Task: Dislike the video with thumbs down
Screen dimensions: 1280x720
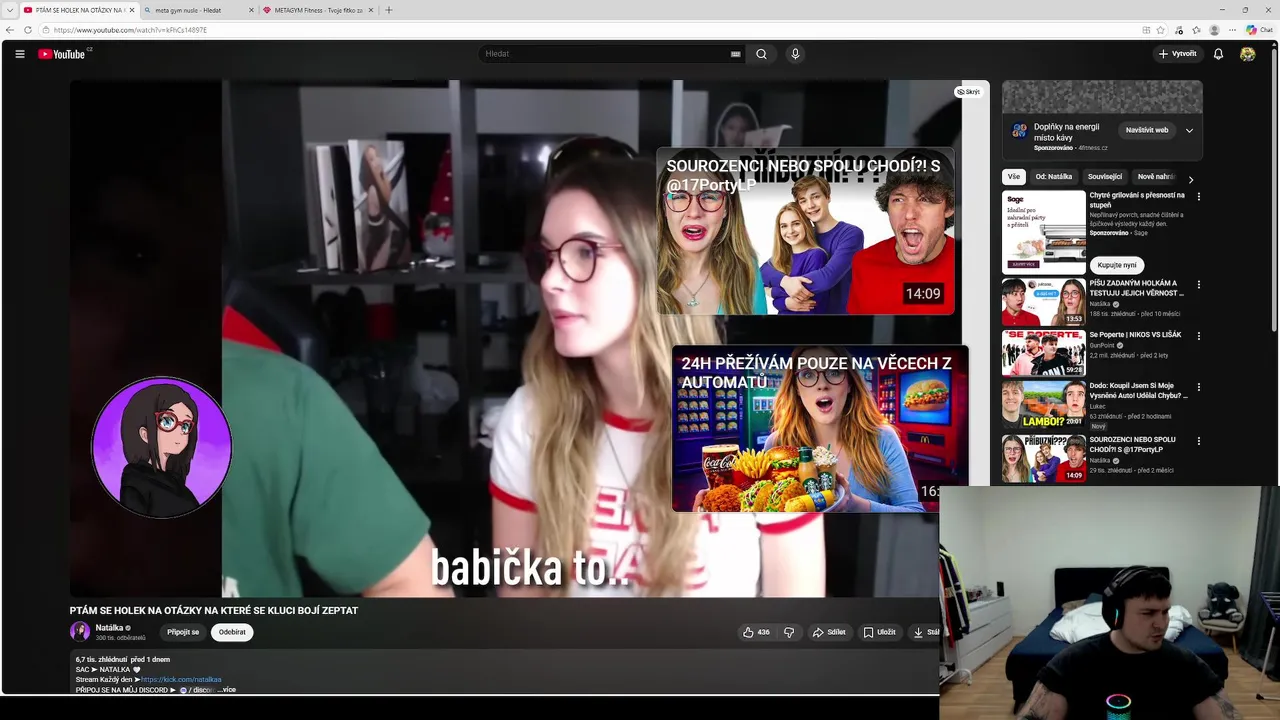Action: point(789,632)
